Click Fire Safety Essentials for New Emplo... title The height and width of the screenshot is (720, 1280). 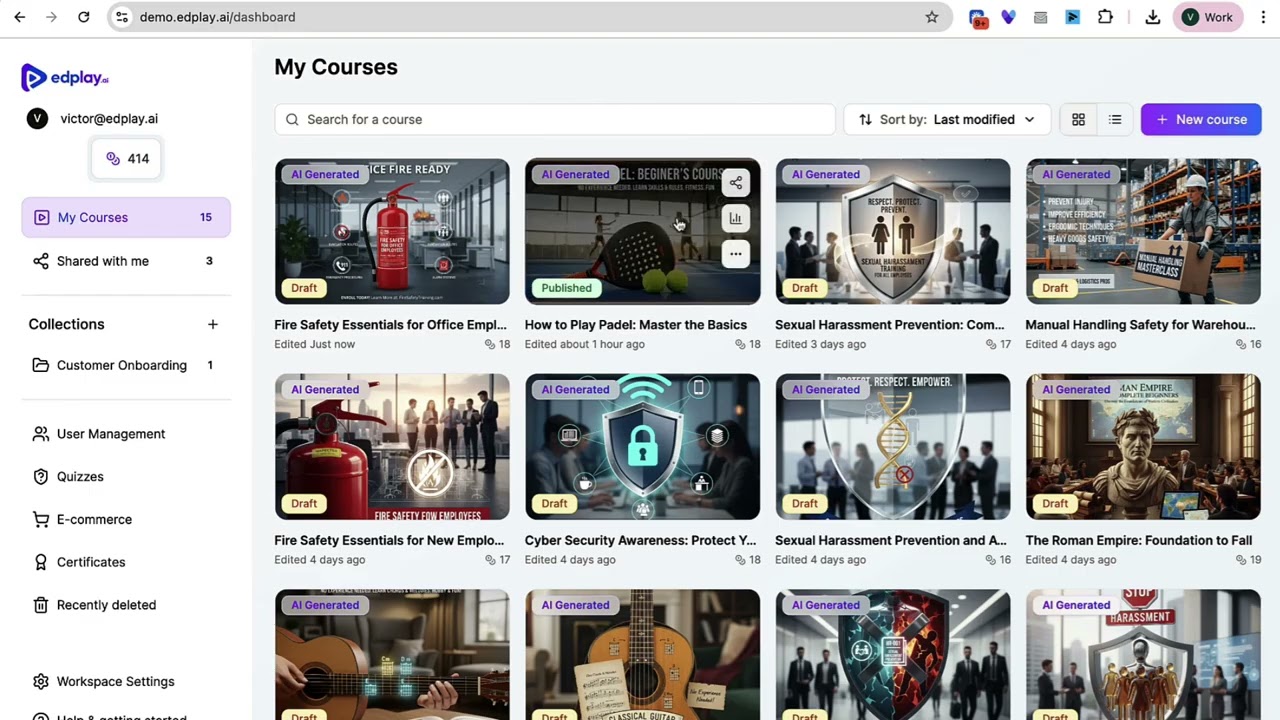click(389, 541)
